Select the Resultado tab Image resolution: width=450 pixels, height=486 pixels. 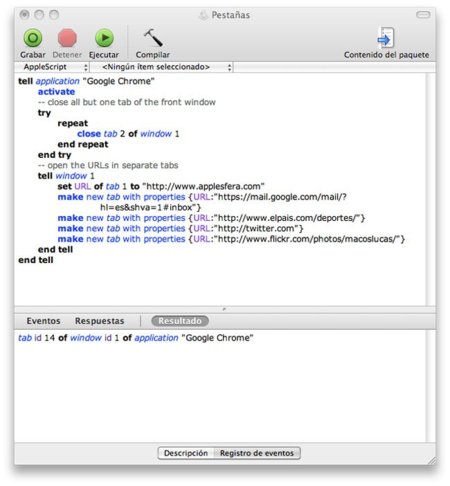[180, 321]
